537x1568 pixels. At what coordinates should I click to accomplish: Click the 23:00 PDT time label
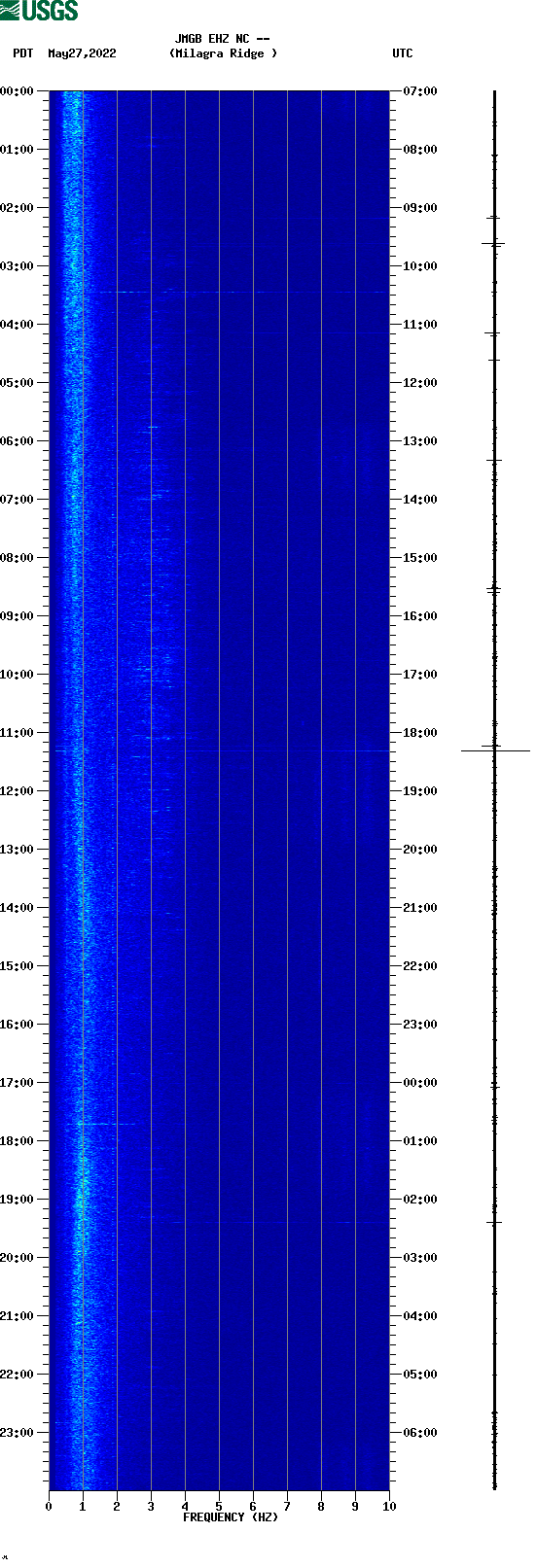coord(17,1433)
